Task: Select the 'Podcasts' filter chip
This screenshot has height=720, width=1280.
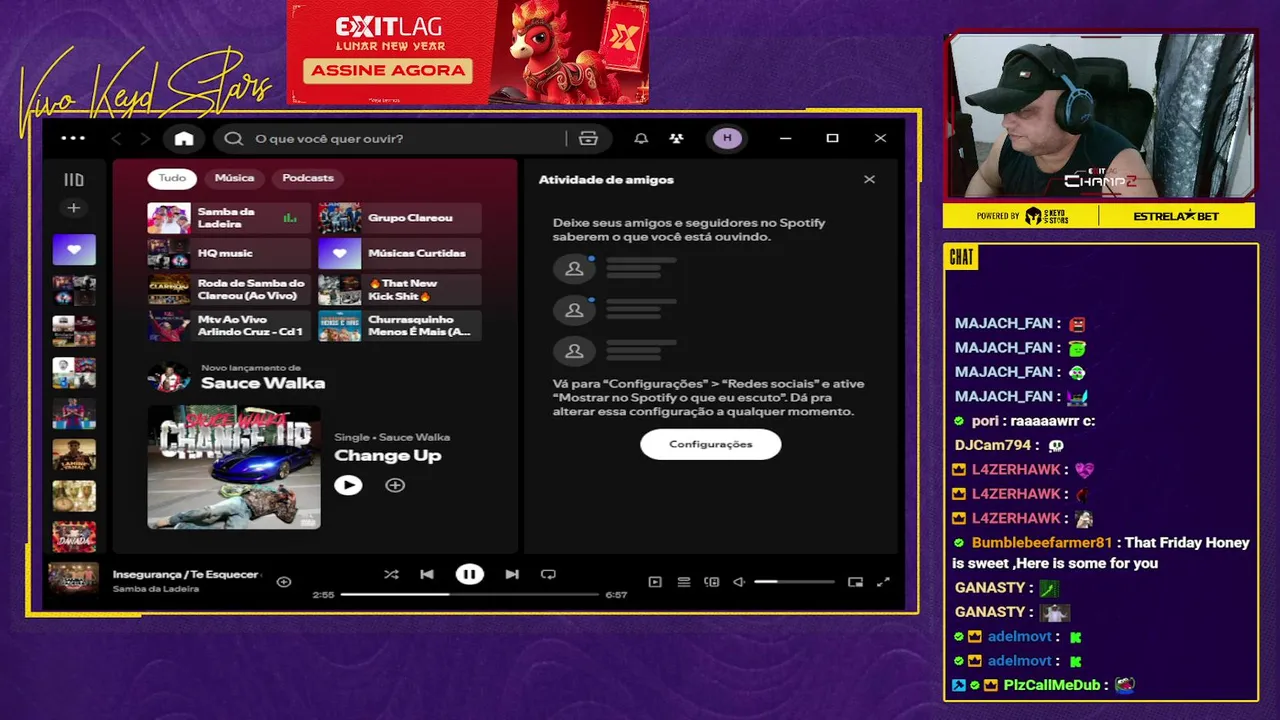Action: click(308, 178)
